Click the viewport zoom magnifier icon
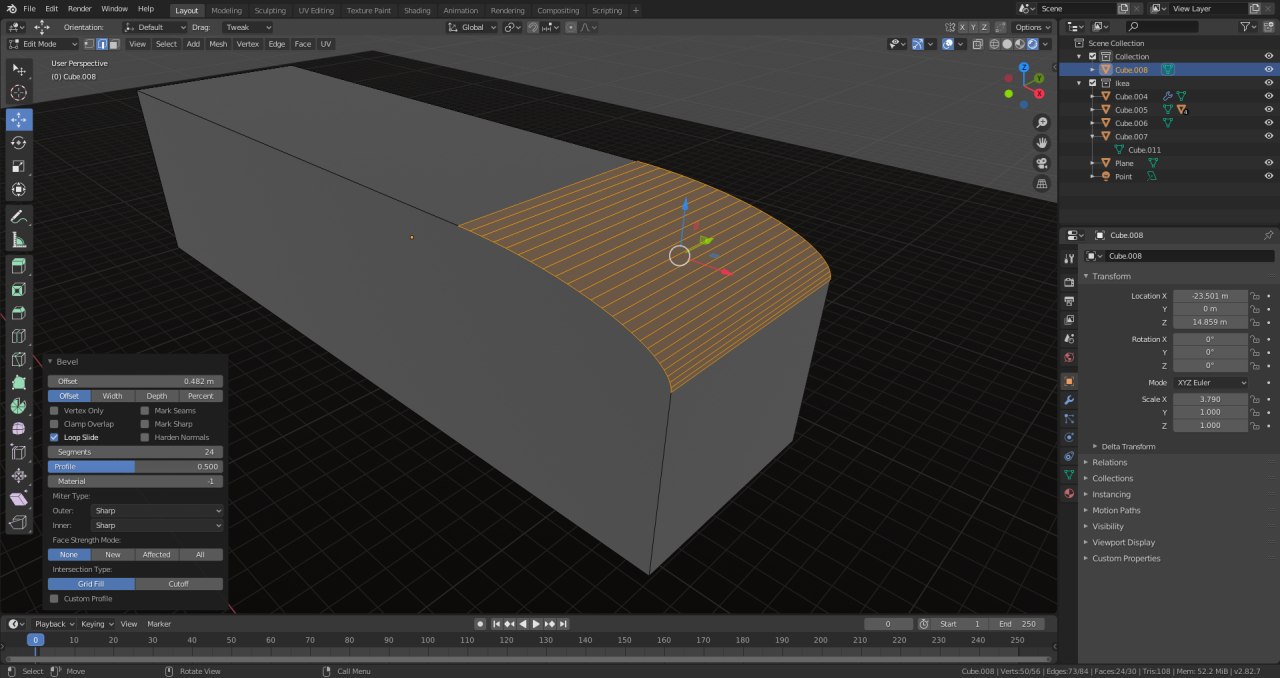Screen dimensions: 1280x678 [1042, 122]
